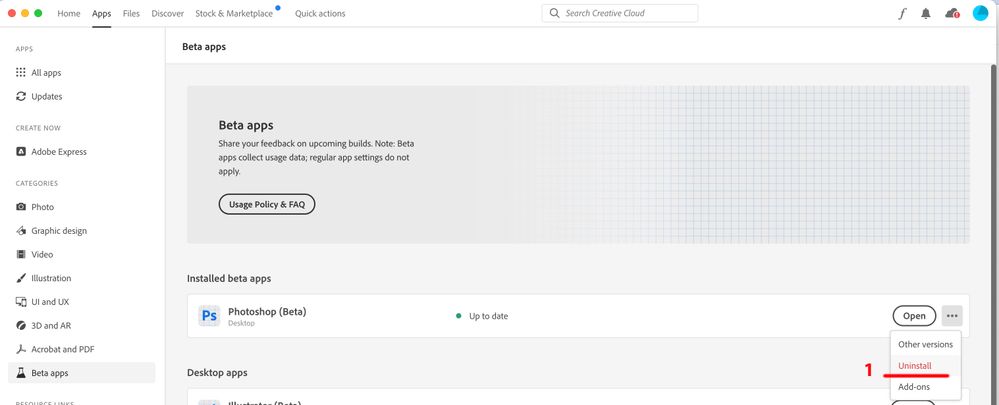Click the search magnifier icon
The width and height of the screenshot is (999, 405).
point(554,13)
